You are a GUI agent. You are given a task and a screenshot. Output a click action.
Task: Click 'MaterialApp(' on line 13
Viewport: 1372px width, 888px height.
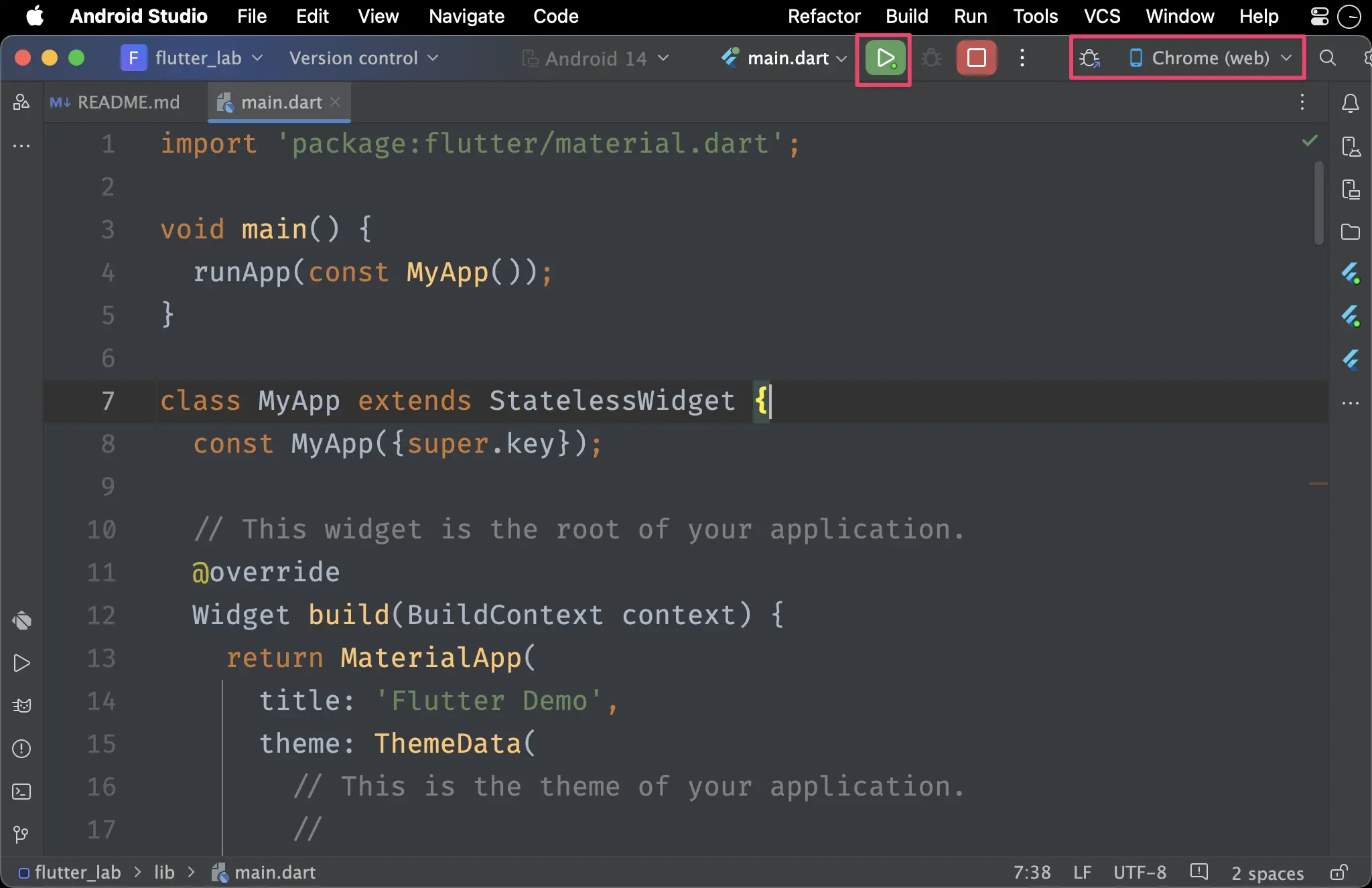coord(438,658)
